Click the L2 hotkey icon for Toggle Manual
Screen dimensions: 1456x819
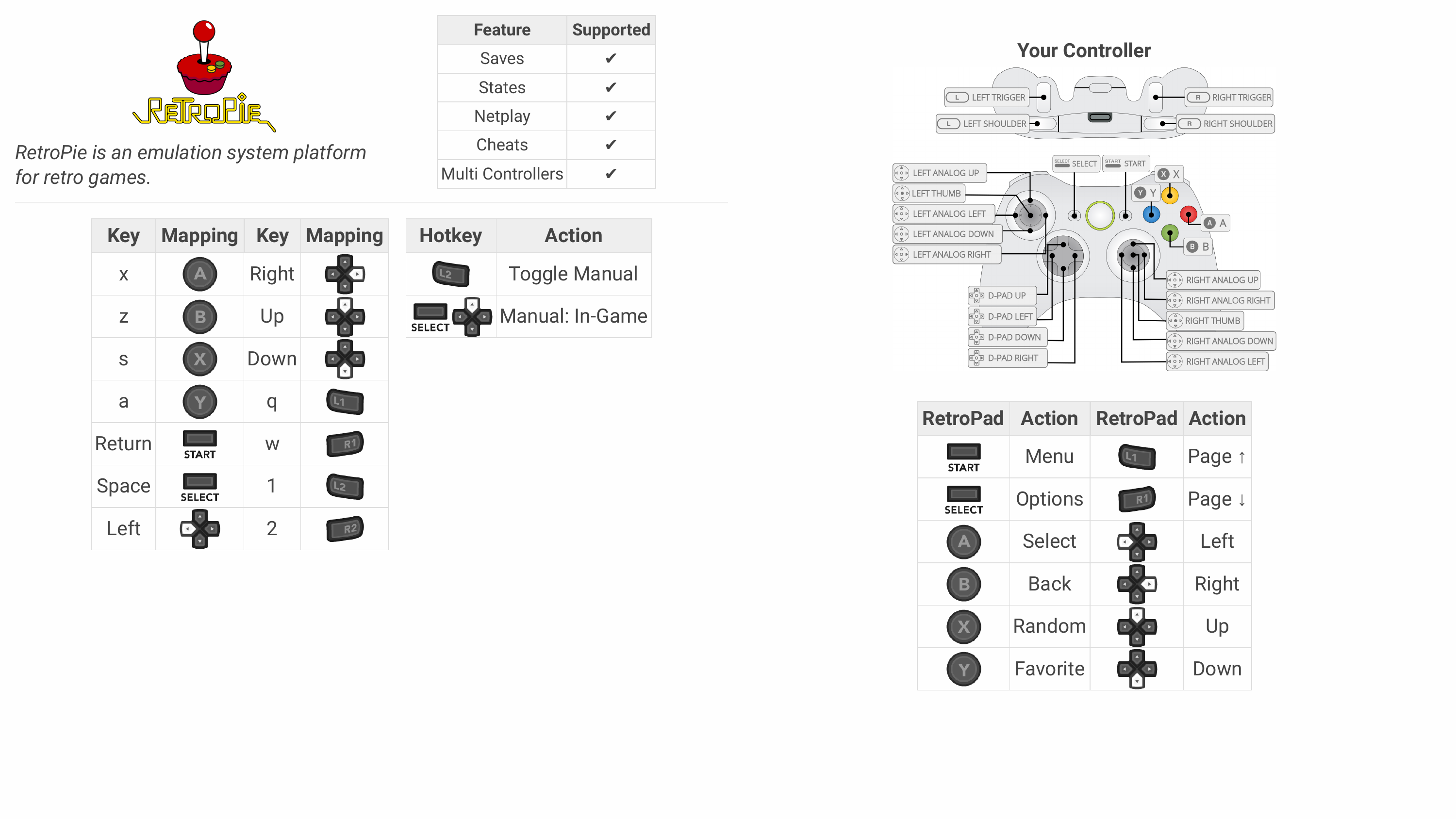450,274
